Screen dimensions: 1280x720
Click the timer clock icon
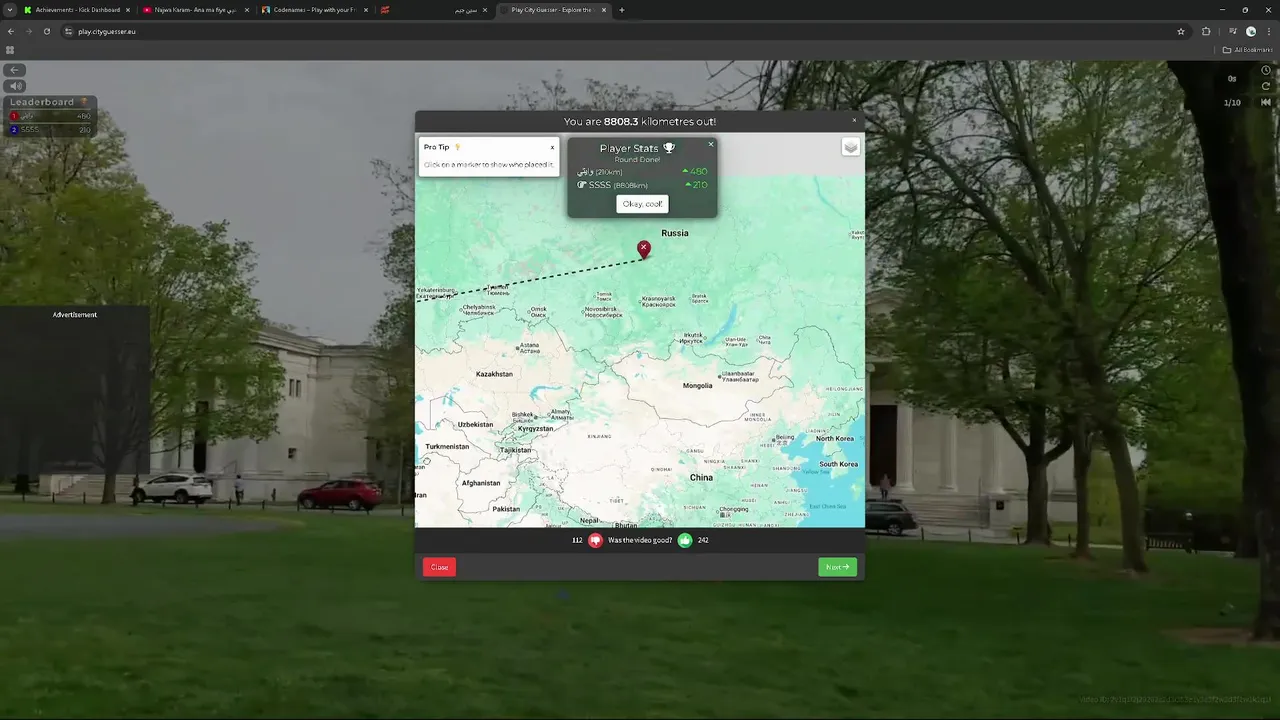1266,70
